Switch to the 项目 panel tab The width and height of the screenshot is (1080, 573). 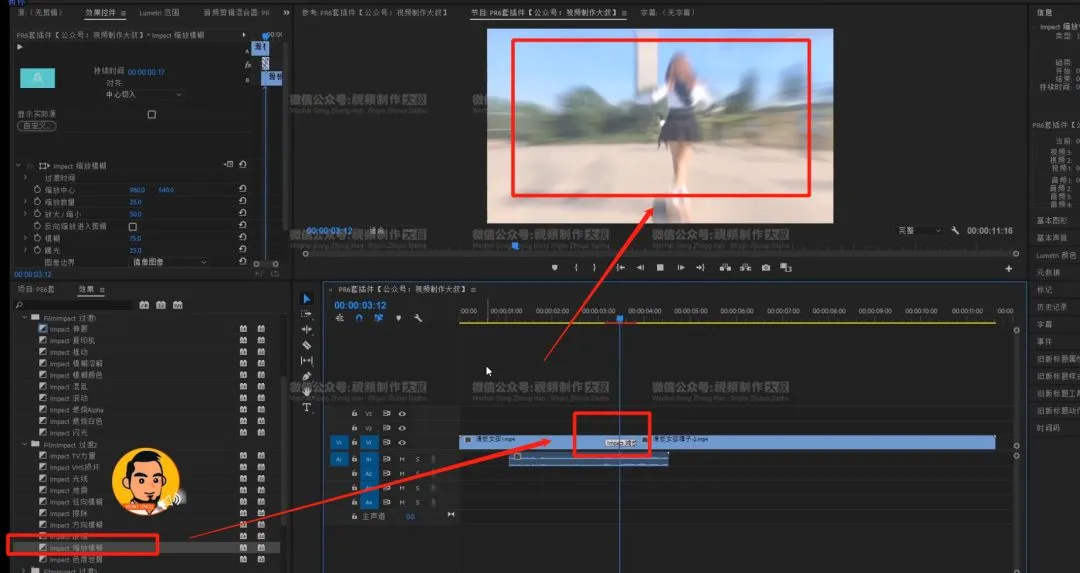(x=36, y=289)
